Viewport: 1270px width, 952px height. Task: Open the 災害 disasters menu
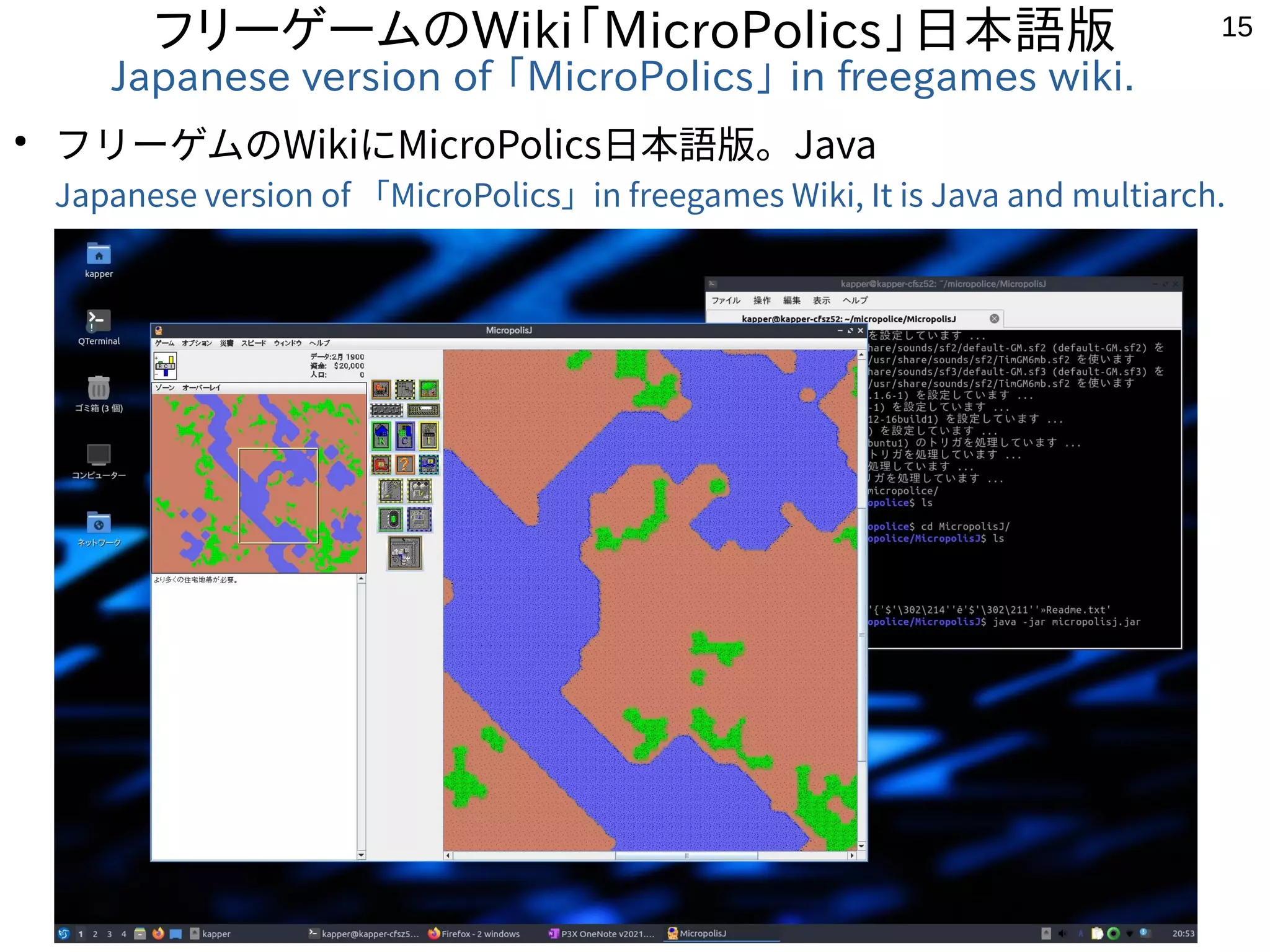point(226,343)
